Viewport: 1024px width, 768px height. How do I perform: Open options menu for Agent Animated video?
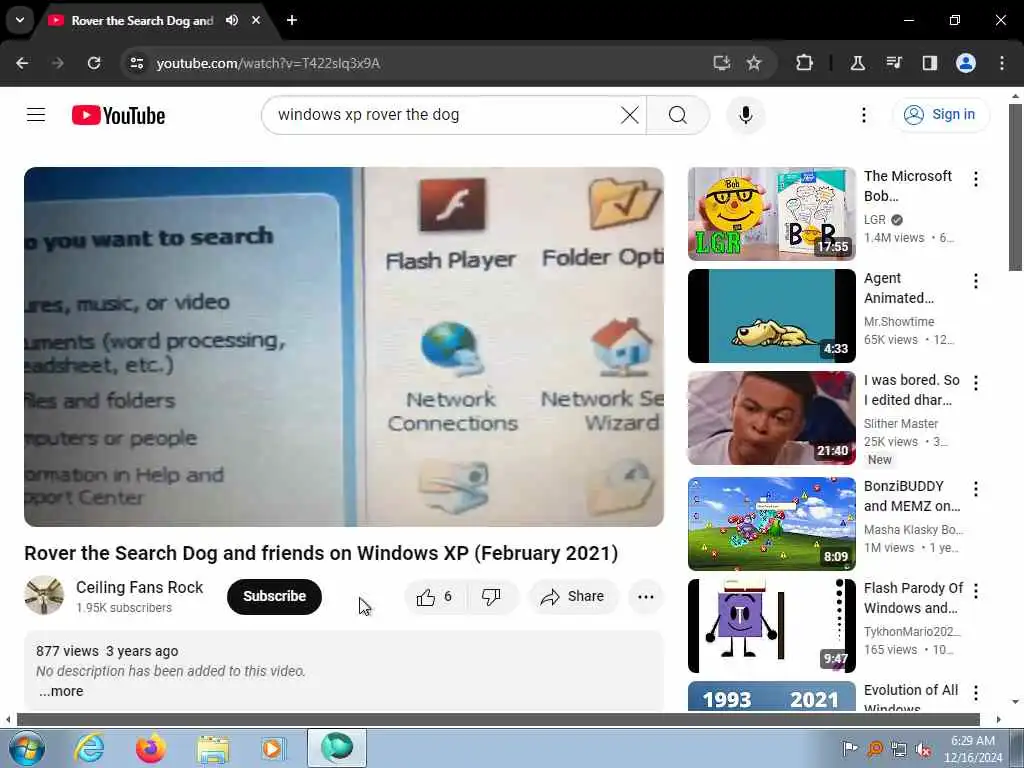pyautogui.click(x=976, y=281)
